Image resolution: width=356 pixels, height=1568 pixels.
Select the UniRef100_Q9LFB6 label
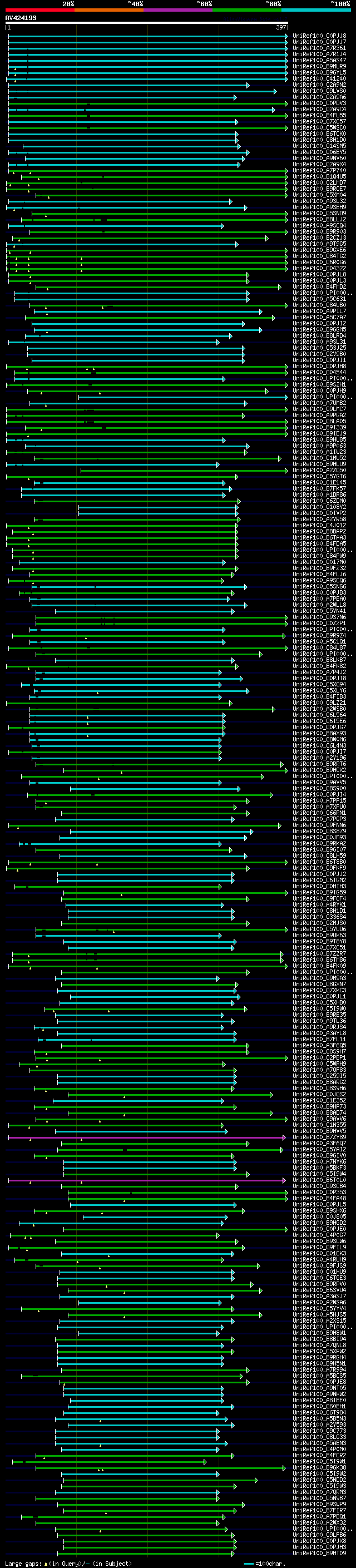(x=319, y=1535)
